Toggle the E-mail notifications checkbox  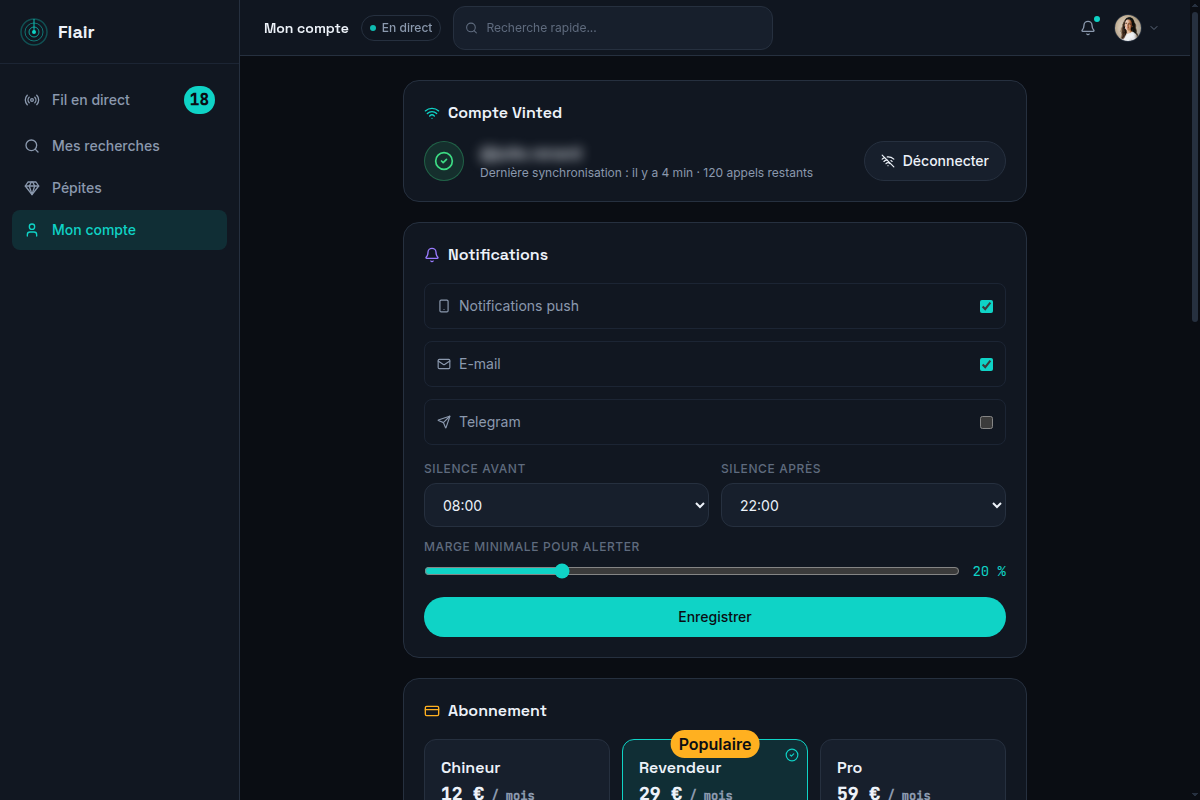(987, 364)
